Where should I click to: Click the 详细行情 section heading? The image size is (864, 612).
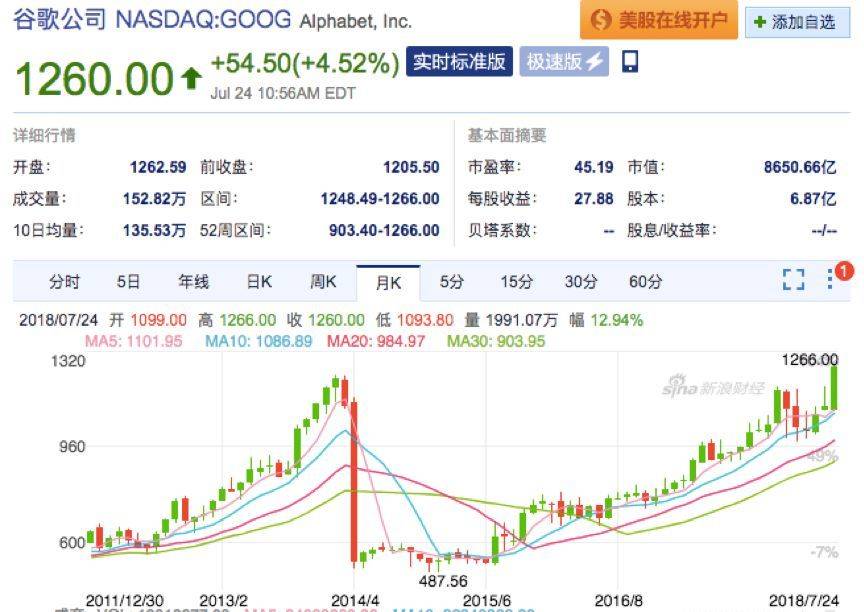(x=44, y=135)
